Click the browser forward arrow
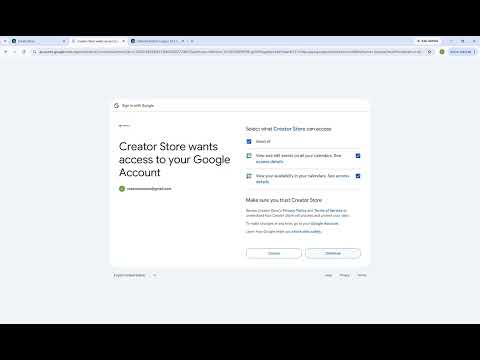This screenshot has height=360, width=480. pyautogui.click(x=15, y=52)
